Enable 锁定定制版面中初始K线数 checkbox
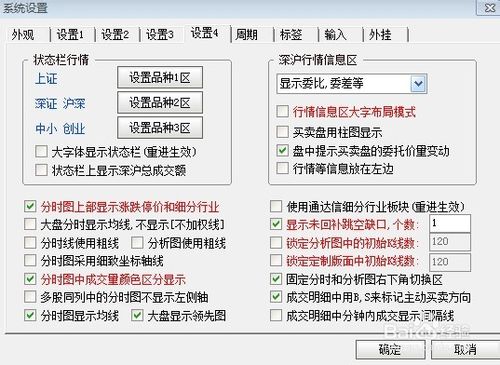500x365 pixels. pyautogui.click(x=276, y=260)
